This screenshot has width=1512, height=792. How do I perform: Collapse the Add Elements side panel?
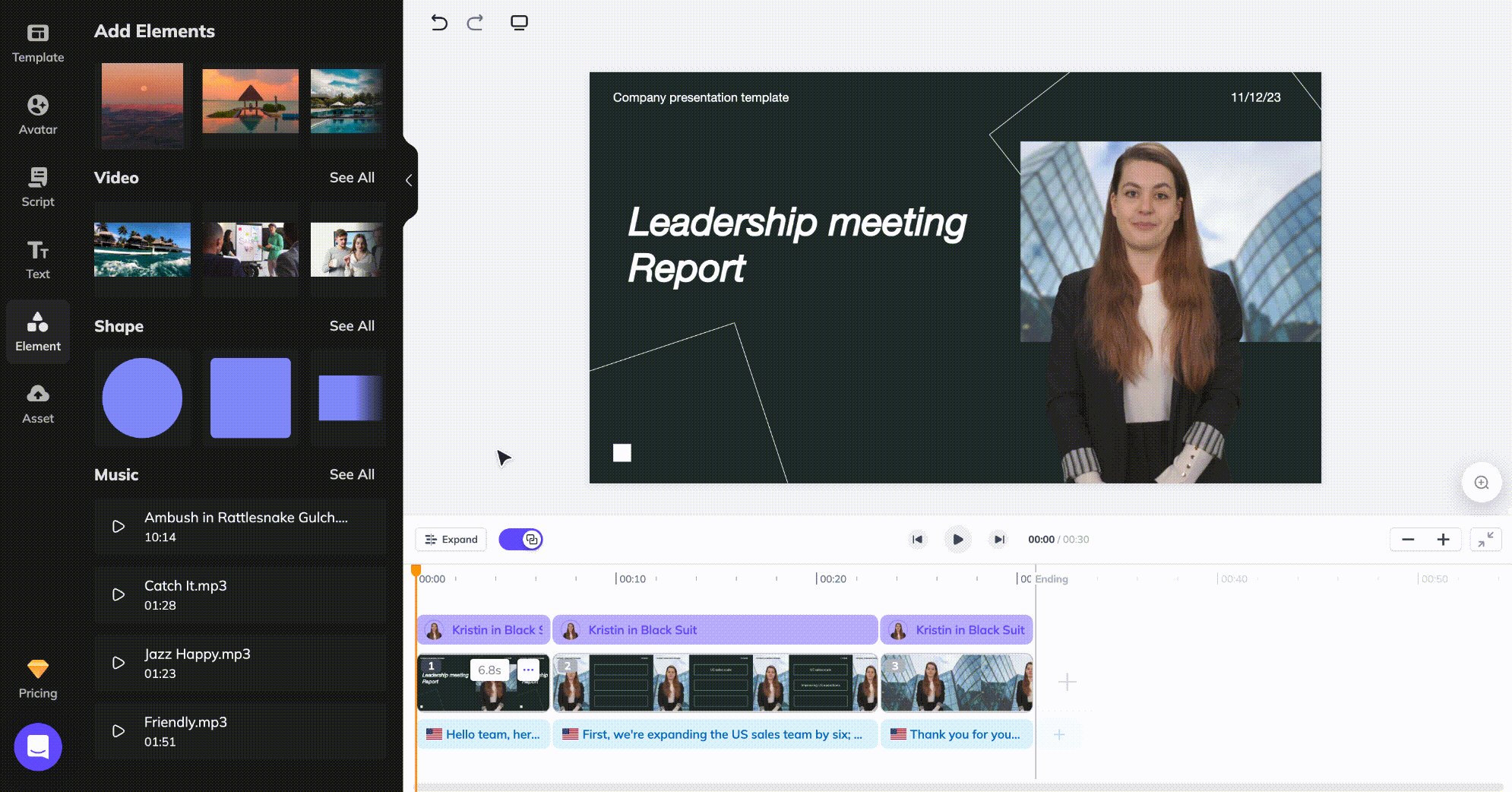pyautogui.click(x=409, y=180)
